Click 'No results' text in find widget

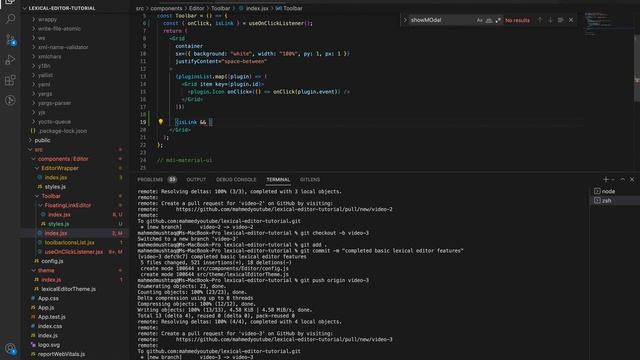517,20
